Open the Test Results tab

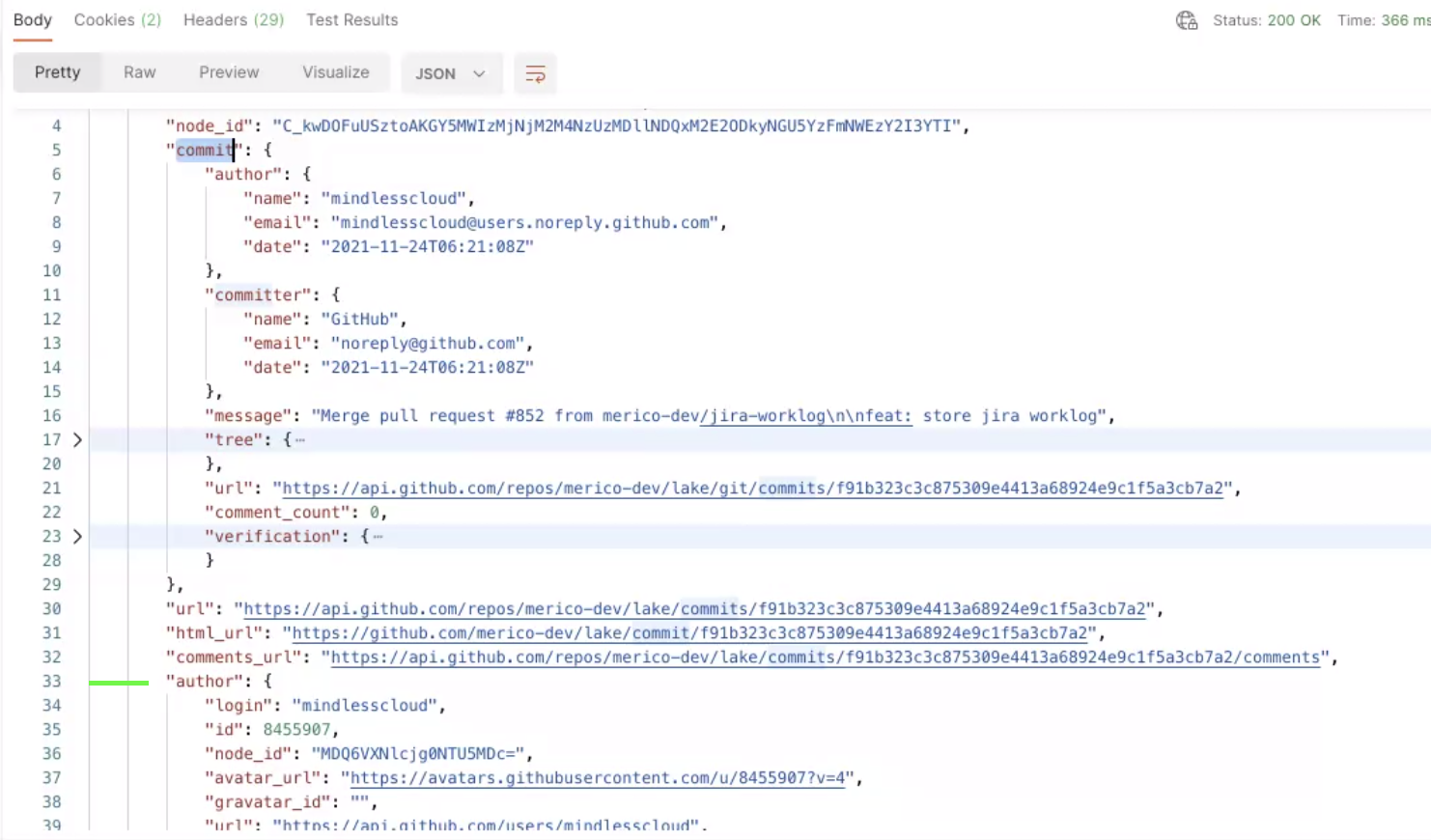352,20
